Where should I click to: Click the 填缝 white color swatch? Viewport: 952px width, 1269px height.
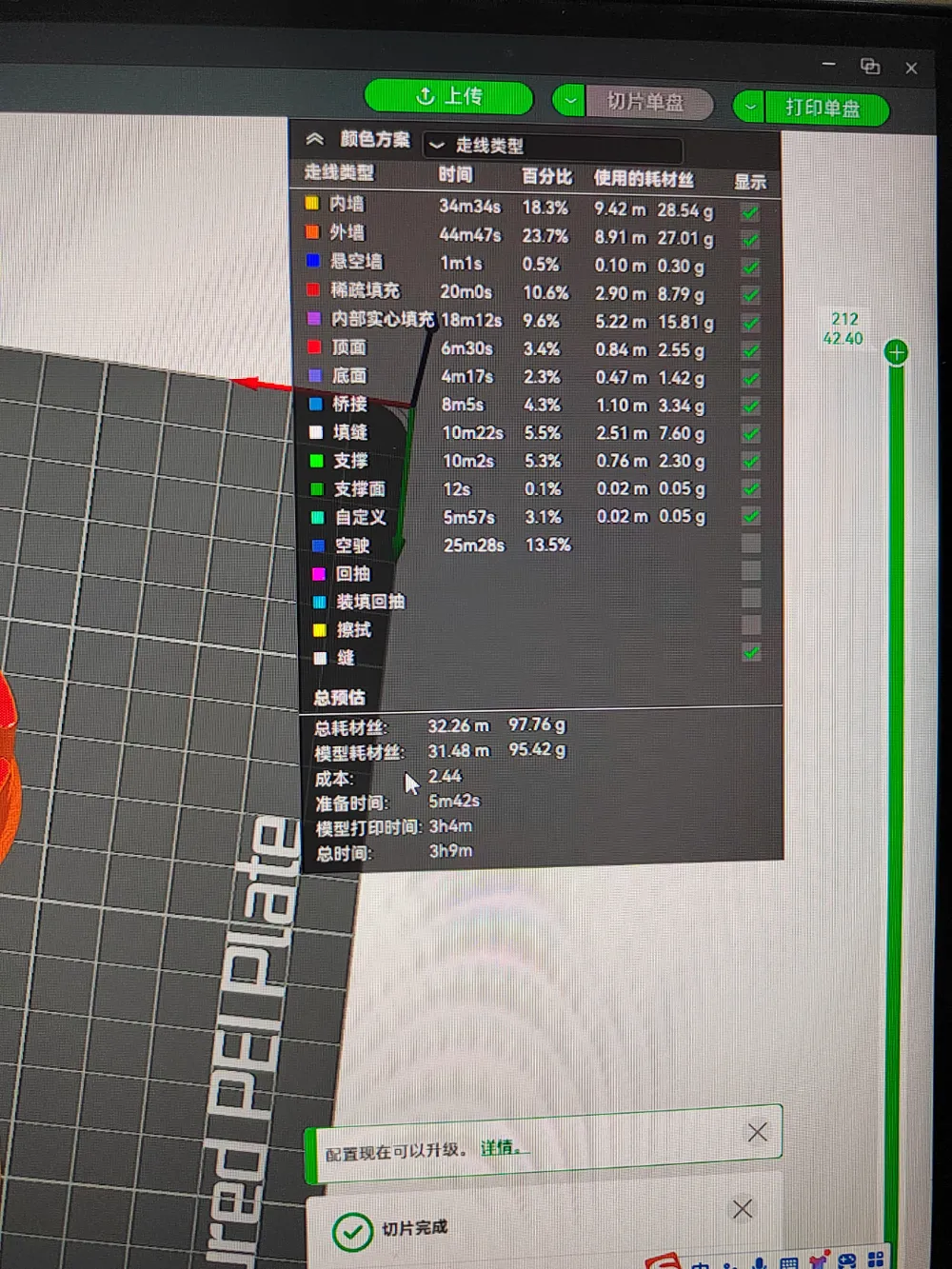[x=315, y=432]
